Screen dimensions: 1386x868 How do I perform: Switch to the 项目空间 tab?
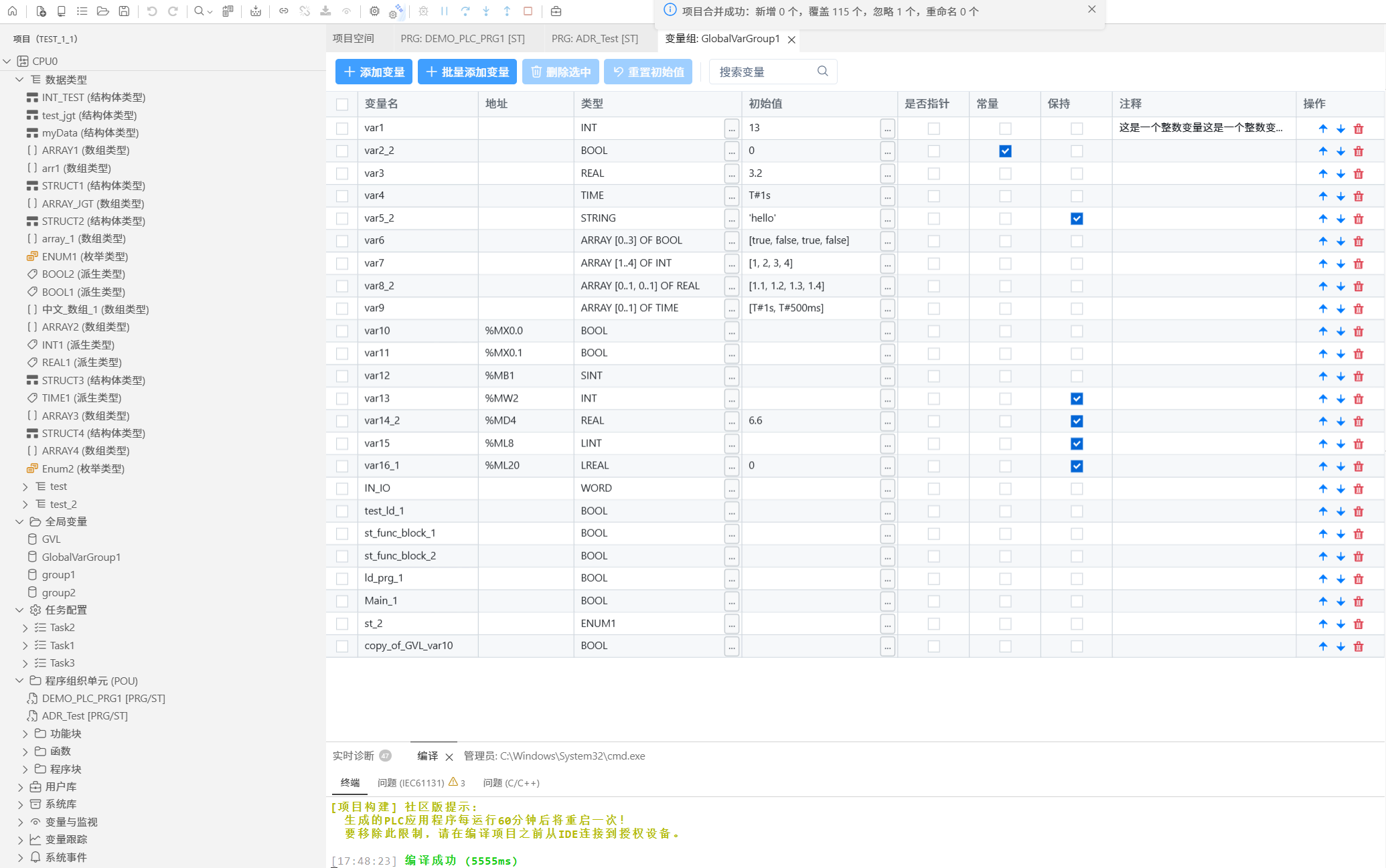coord(354,39)
